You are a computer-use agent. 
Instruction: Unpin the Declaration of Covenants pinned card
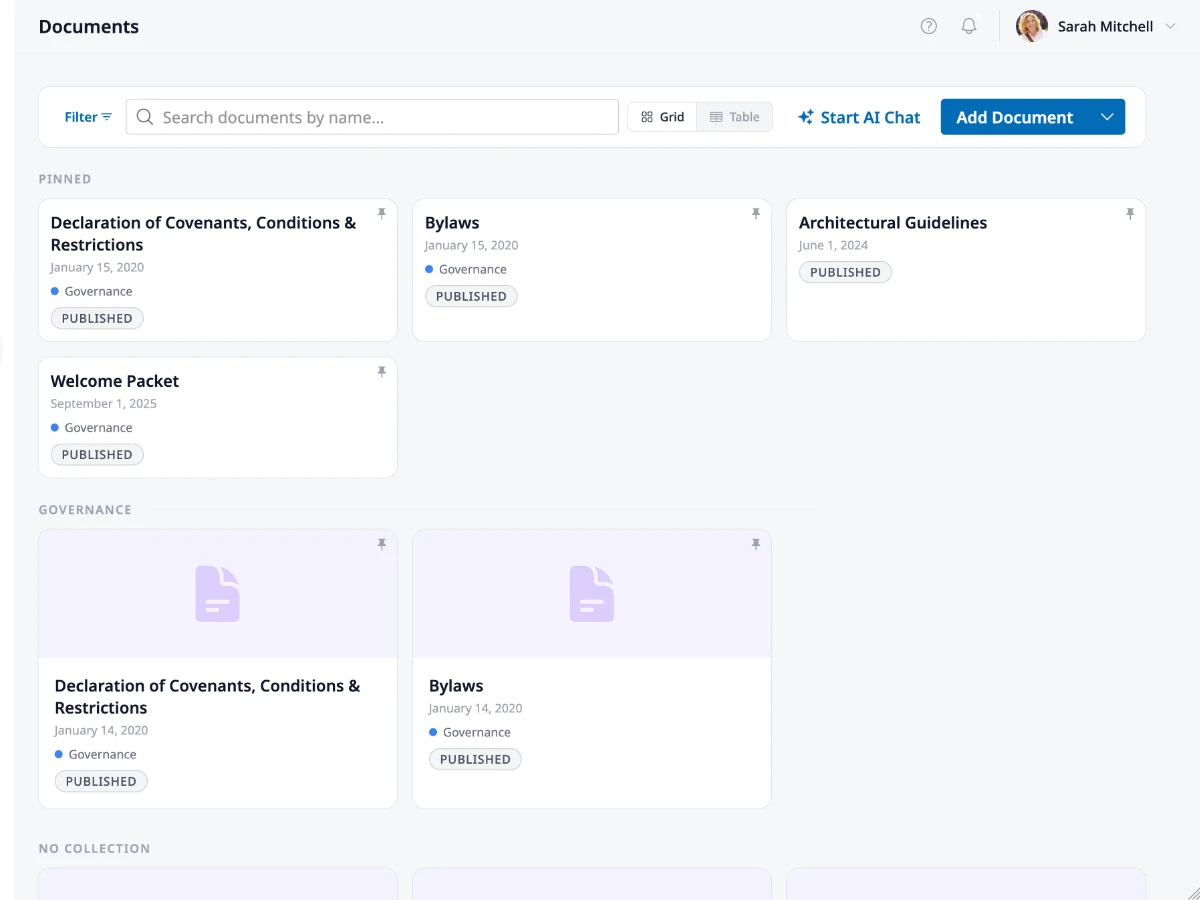point(381,213)
